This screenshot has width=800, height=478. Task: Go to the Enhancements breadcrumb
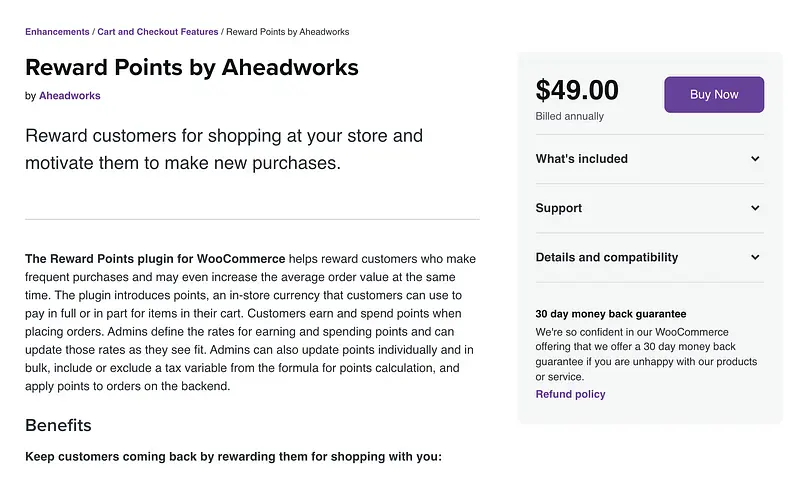(57, 32)
